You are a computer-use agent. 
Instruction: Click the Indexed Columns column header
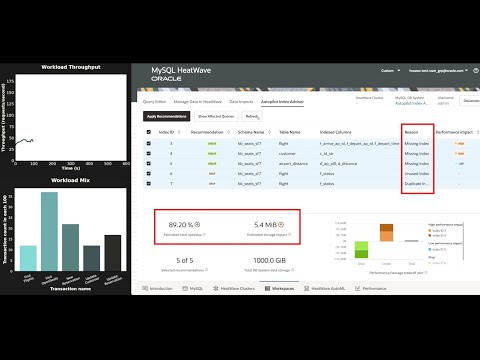point(335,132)
